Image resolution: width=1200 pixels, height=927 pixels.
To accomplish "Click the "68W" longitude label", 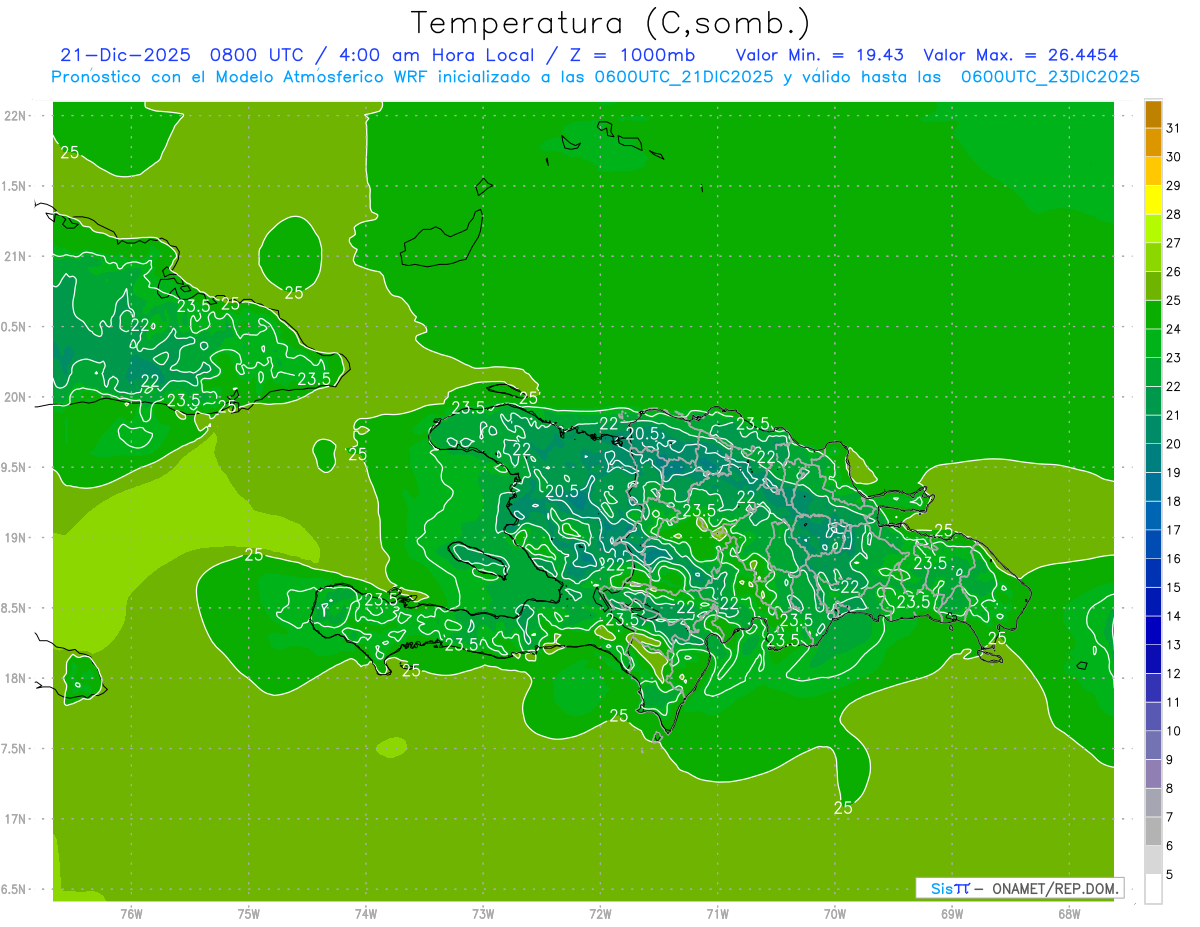I will [1069, 913].
